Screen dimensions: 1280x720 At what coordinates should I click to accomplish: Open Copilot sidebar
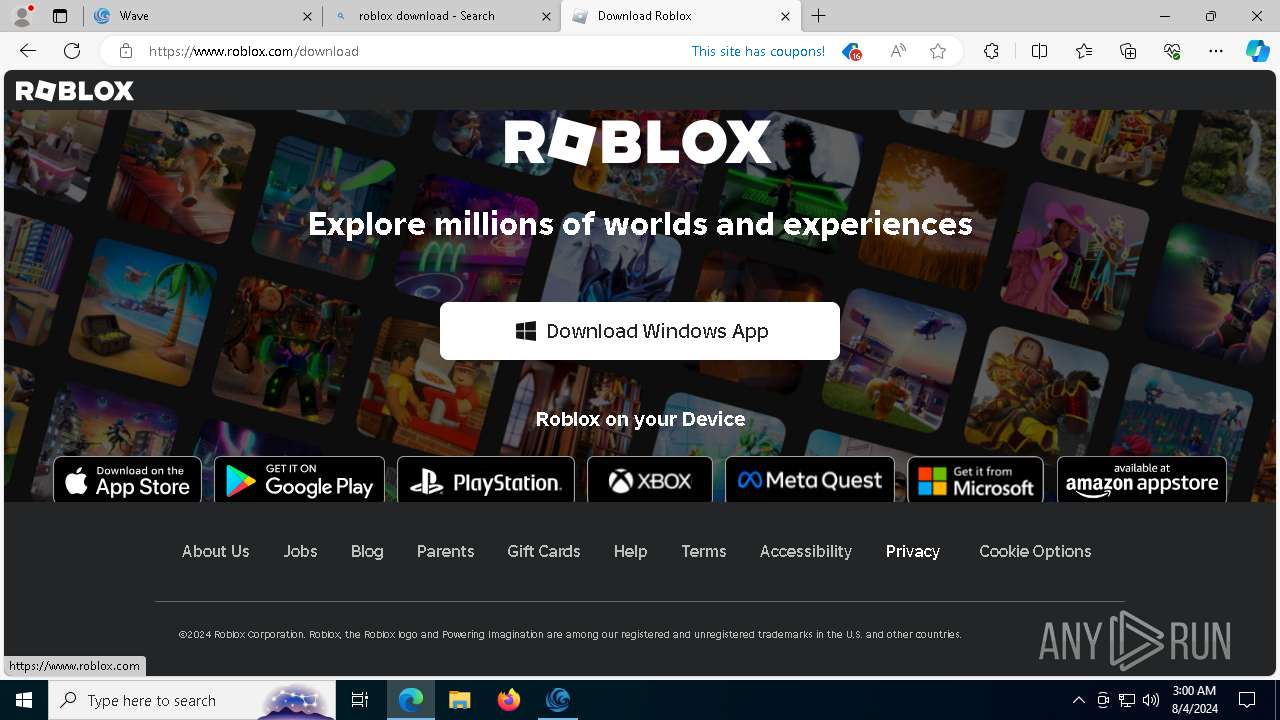click(x=1257, y=51)
